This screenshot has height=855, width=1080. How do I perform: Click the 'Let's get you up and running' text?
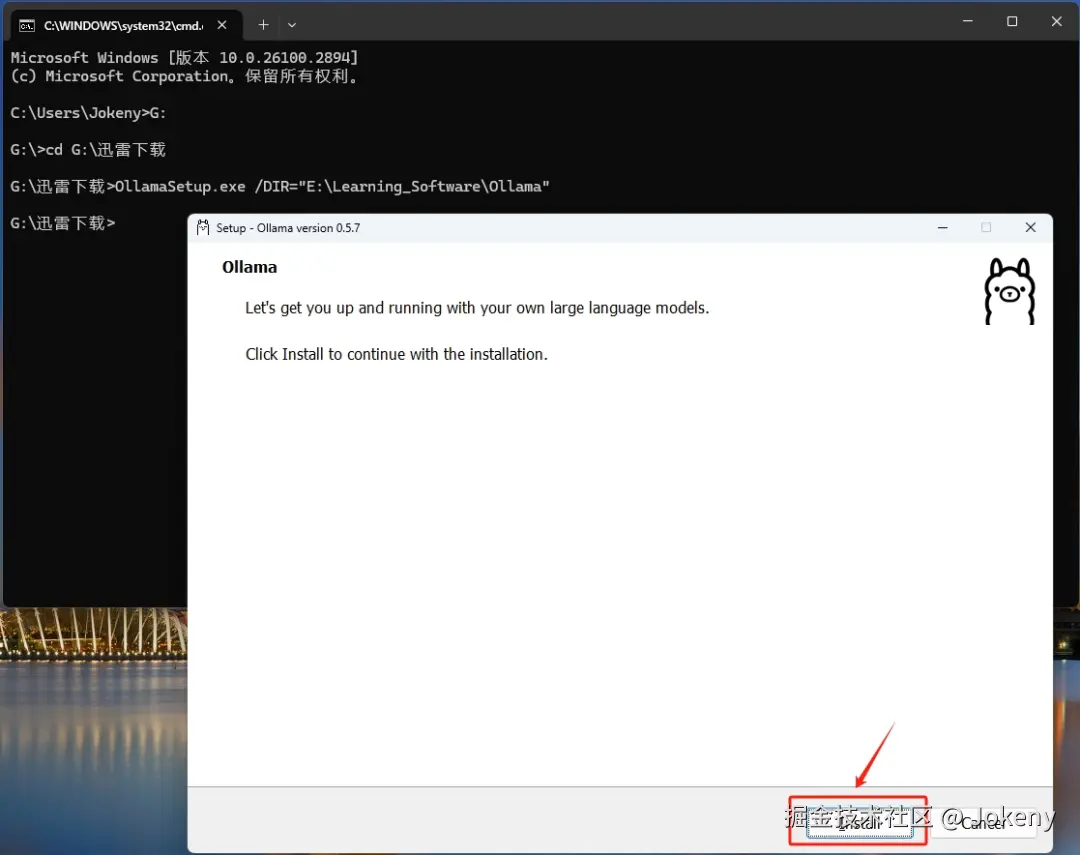pos(477,308)
